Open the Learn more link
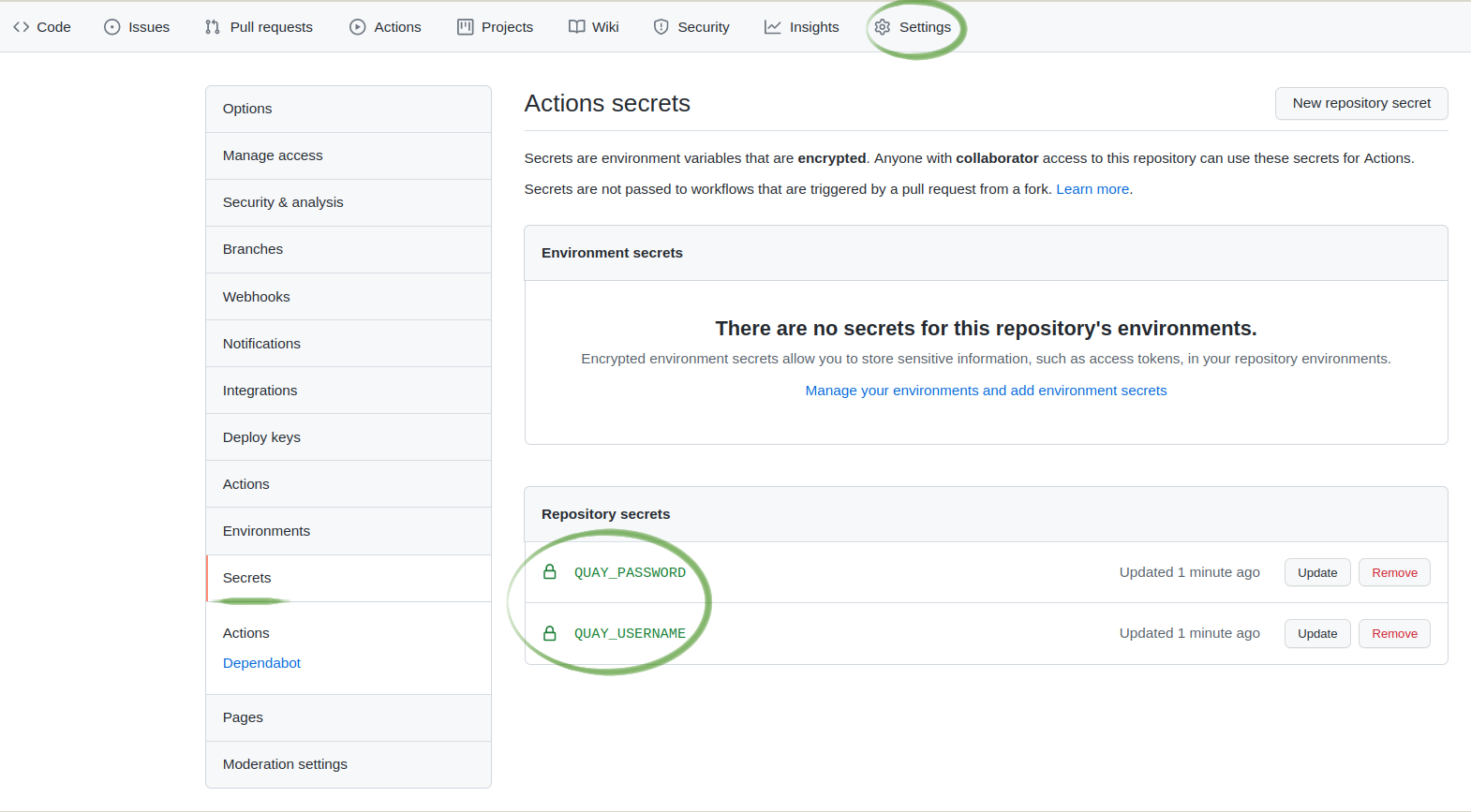This screenshot has height=812, width=1471. (x=1092, y=189)
